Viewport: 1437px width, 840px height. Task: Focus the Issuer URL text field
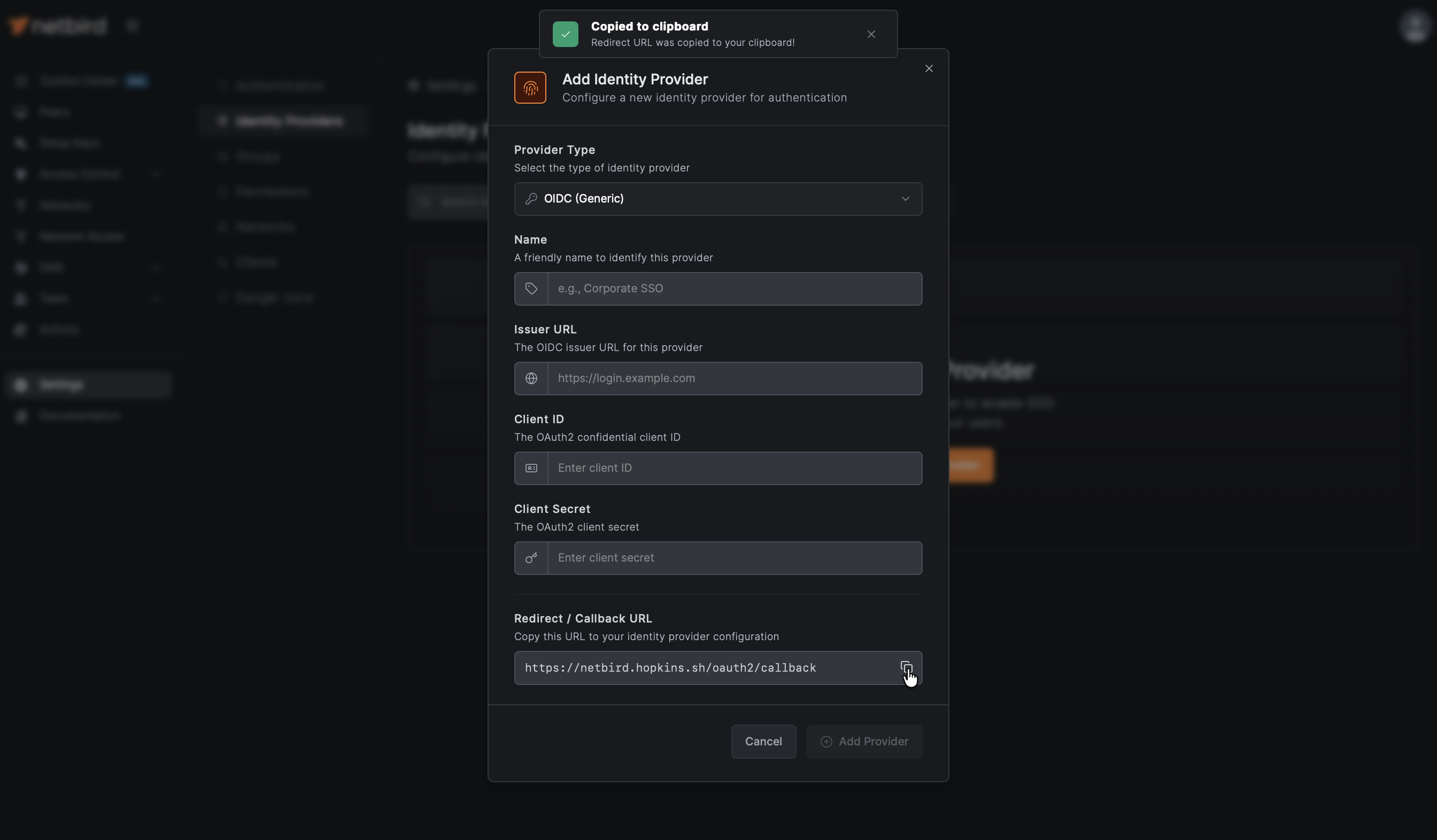click(x=734, y=378)
